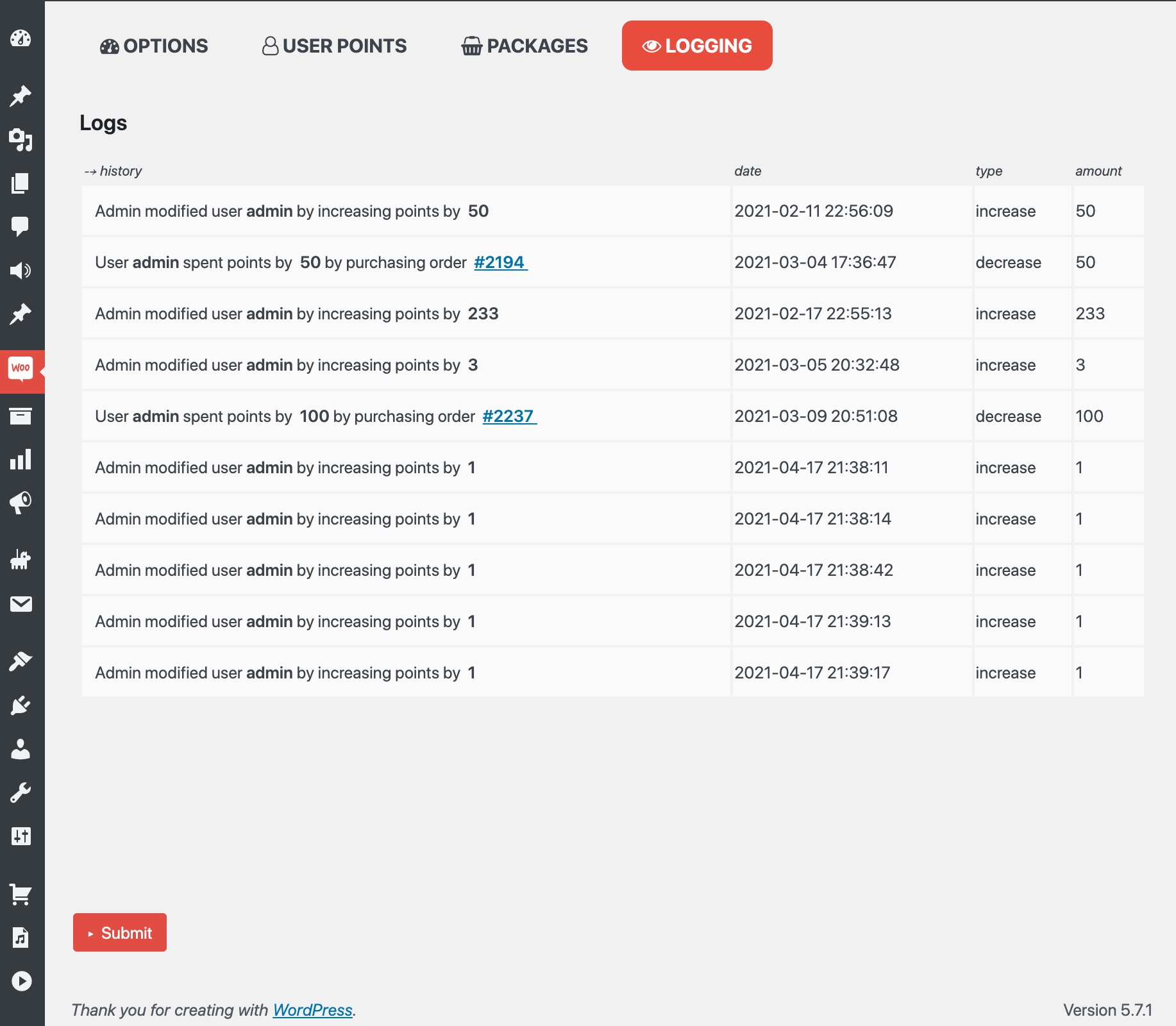
Task: Open the envelope mail sidebar icon
Action: [21, 604]
